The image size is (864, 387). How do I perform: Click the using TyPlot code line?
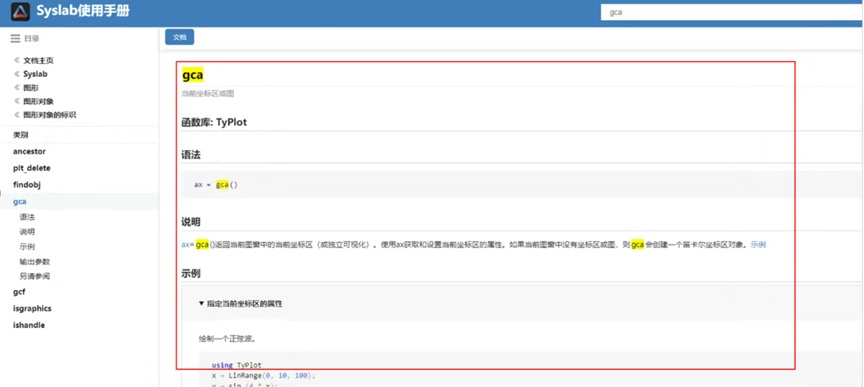tap(237, 365)
